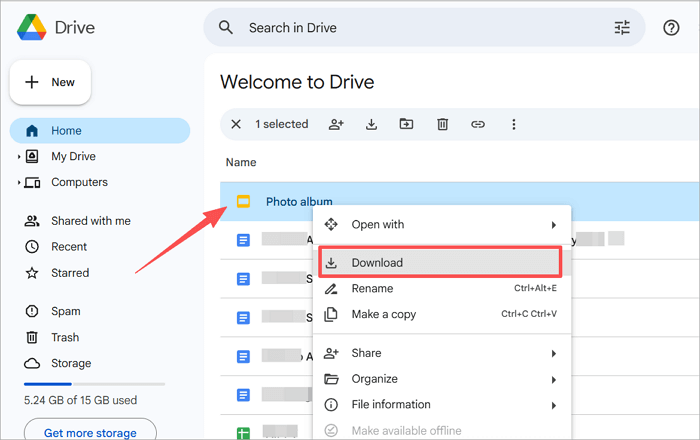
Task: Open Storage in sidebar
Action: click(71, 363)
